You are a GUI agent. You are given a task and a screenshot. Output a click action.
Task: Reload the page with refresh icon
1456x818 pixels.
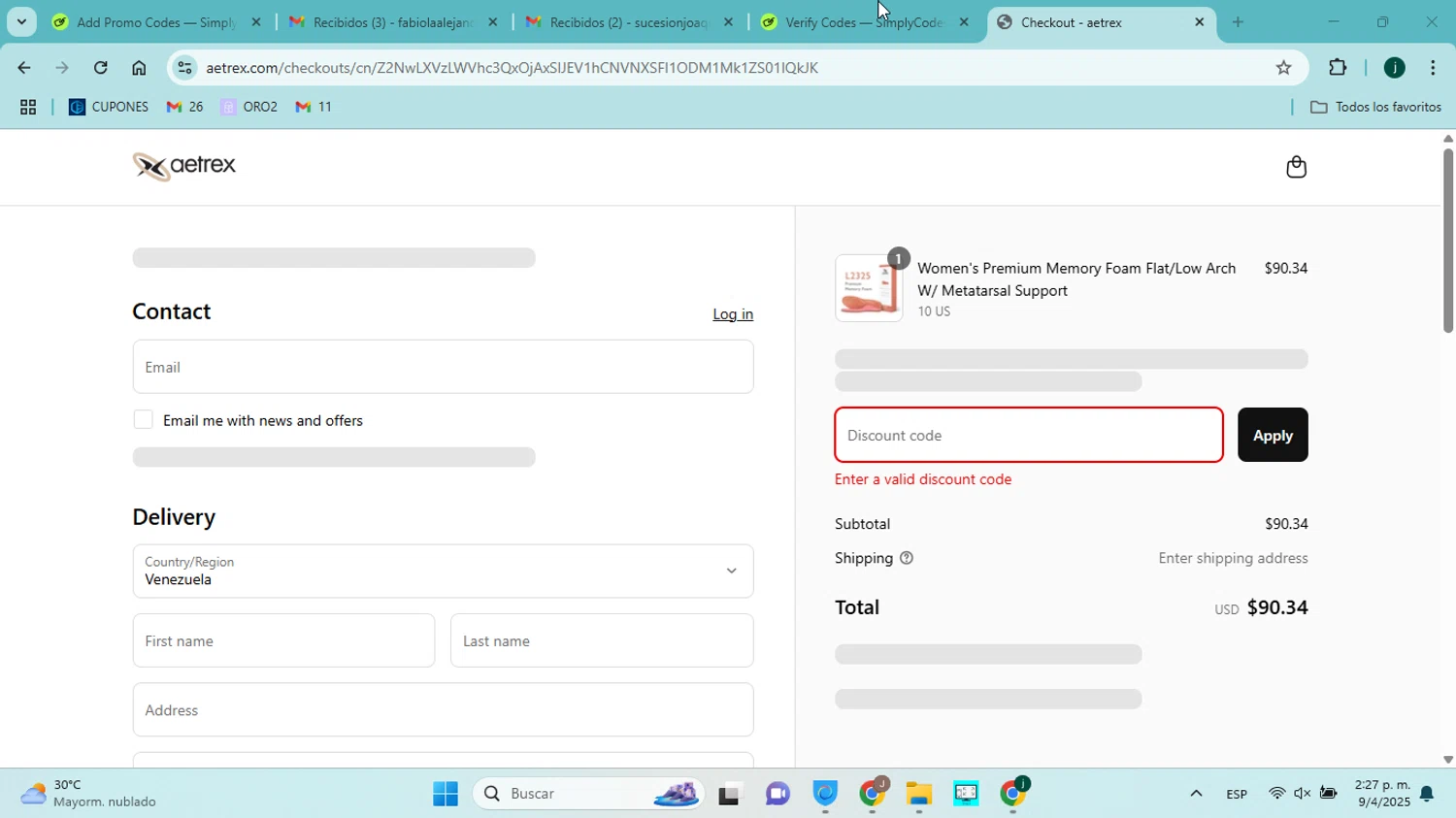tap(101, 68)
